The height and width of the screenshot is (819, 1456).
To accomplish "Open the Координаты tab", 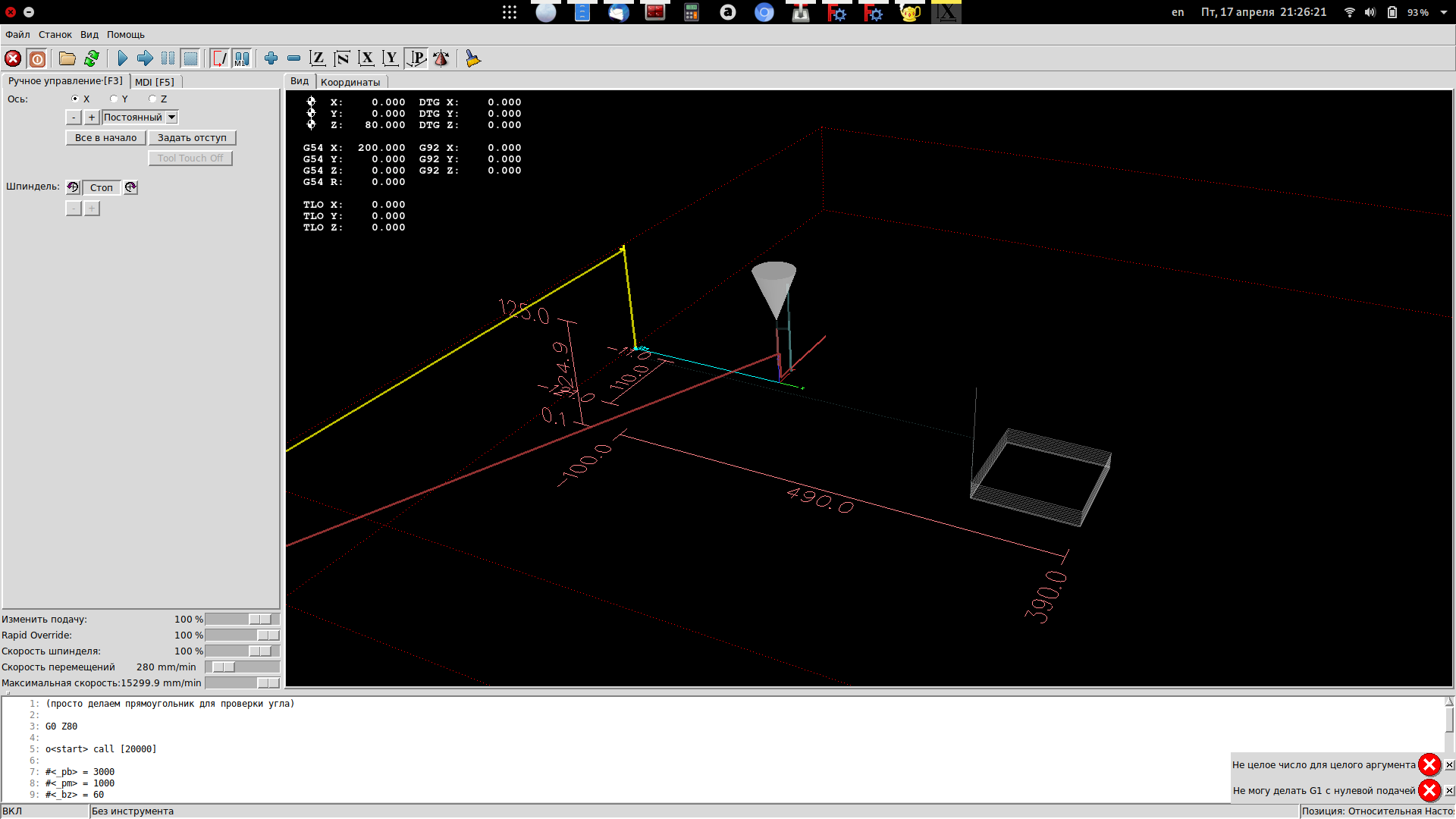I will point(350,82).
